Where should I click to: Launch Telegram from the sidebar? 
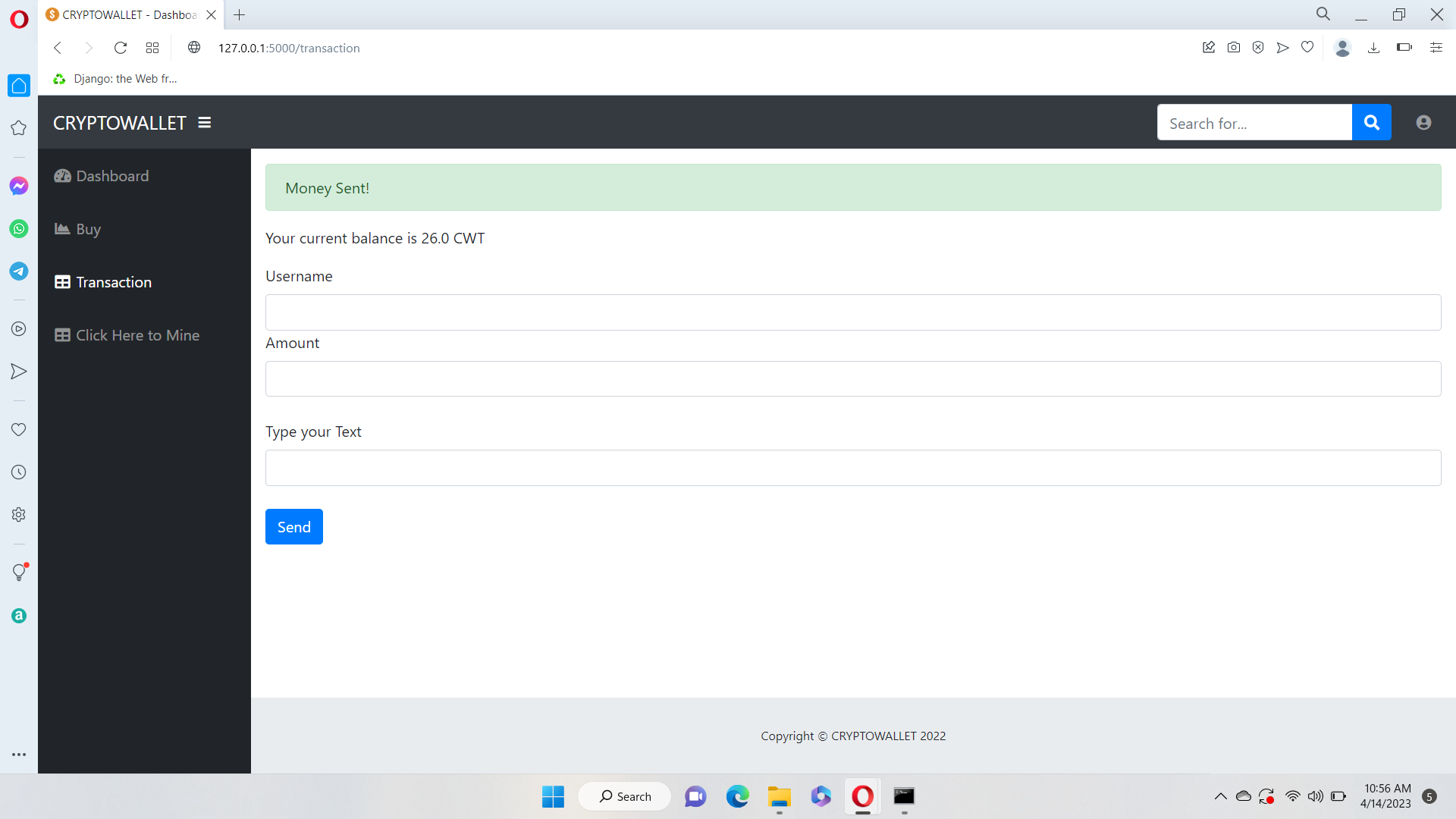18,271
